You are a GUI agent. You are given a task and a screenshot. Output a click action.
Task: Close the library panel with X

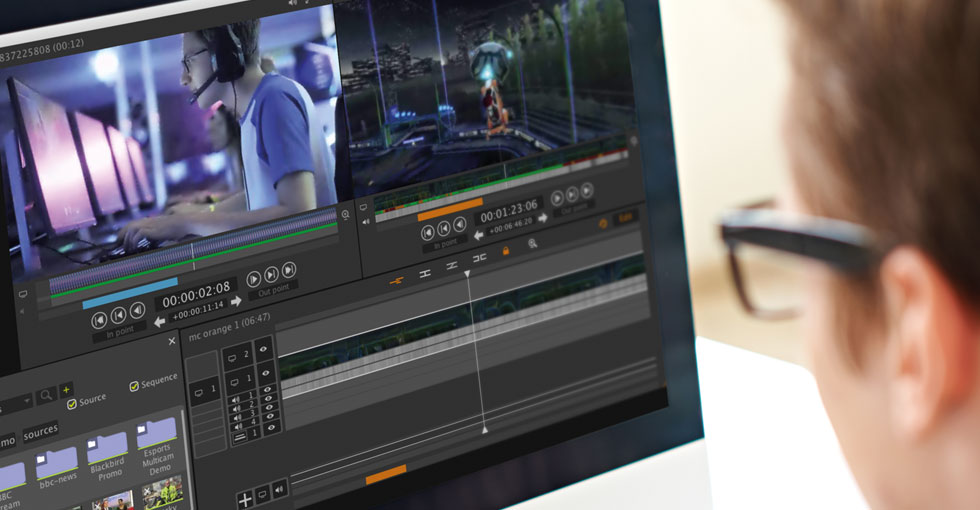click(x=172, y=341)
